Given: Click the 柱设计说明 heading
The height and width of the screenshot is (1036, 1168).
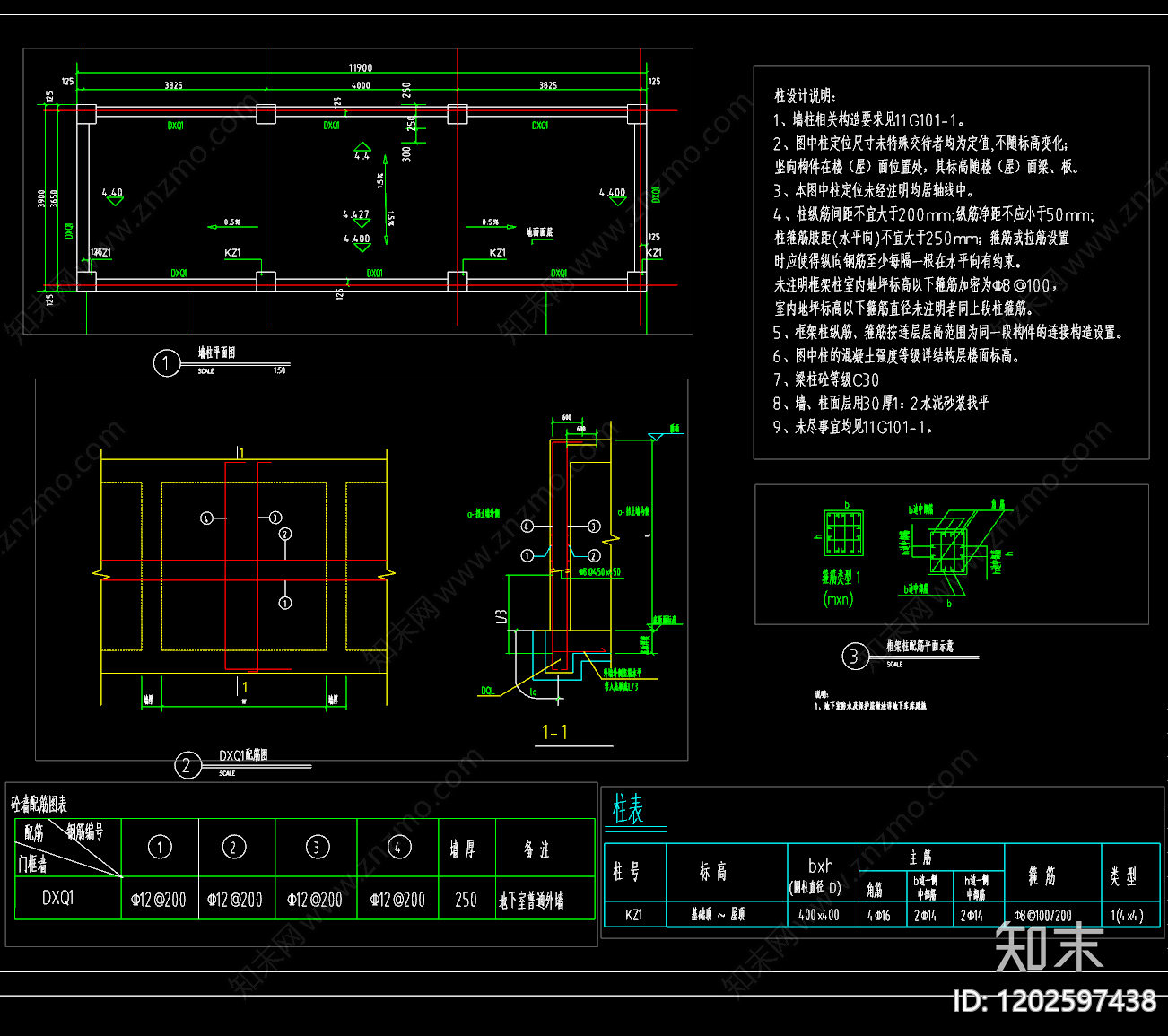Looking at the screenshot, I should point(805,96).
